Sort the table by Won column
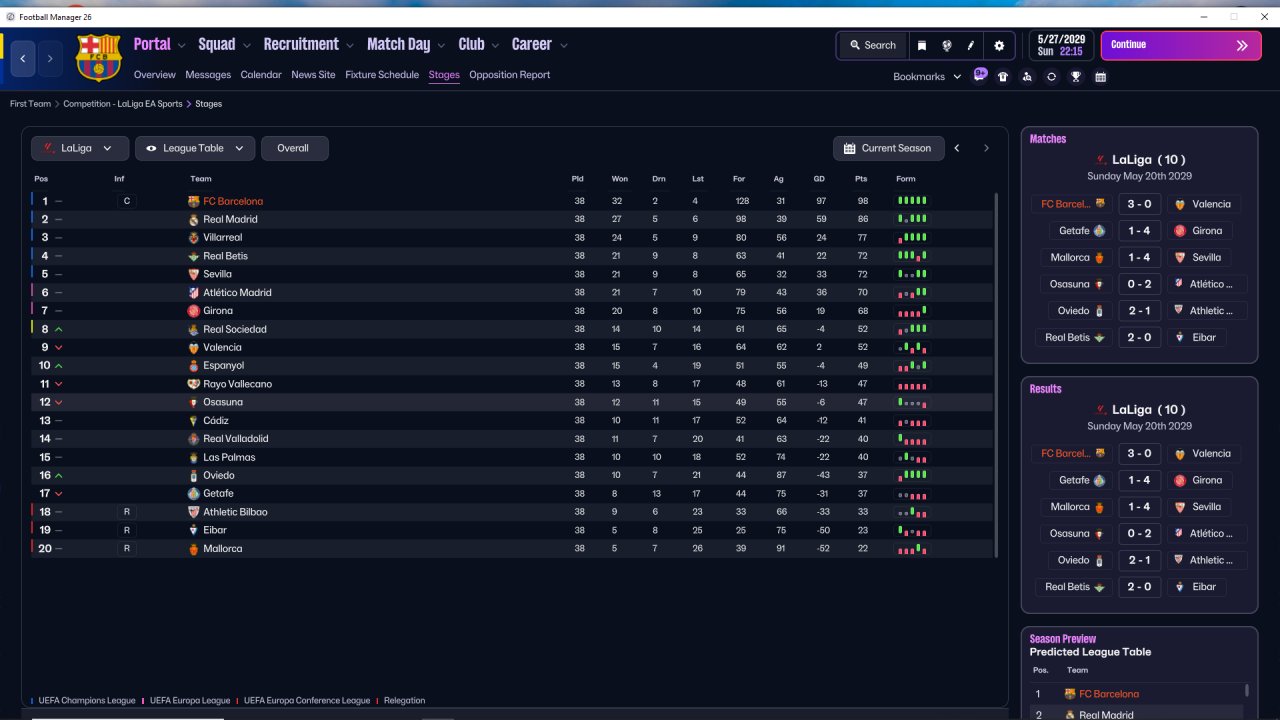This screenshot has height=720, width=1280. (620, 179)
